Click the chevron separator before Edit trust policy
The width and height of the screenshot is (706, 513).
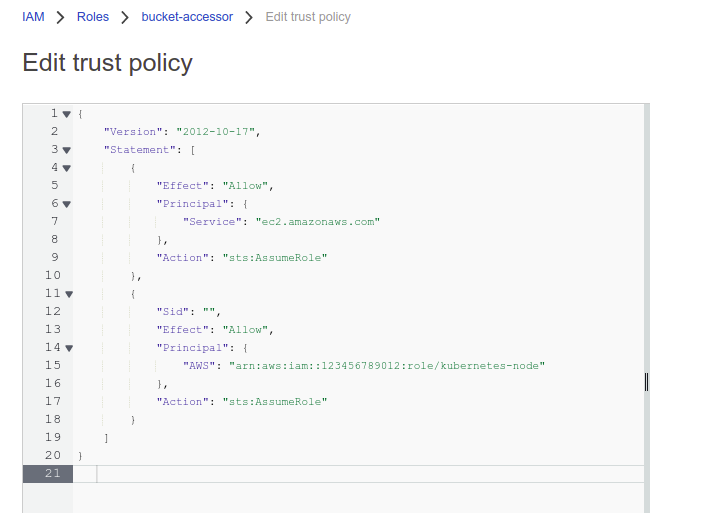249,17
